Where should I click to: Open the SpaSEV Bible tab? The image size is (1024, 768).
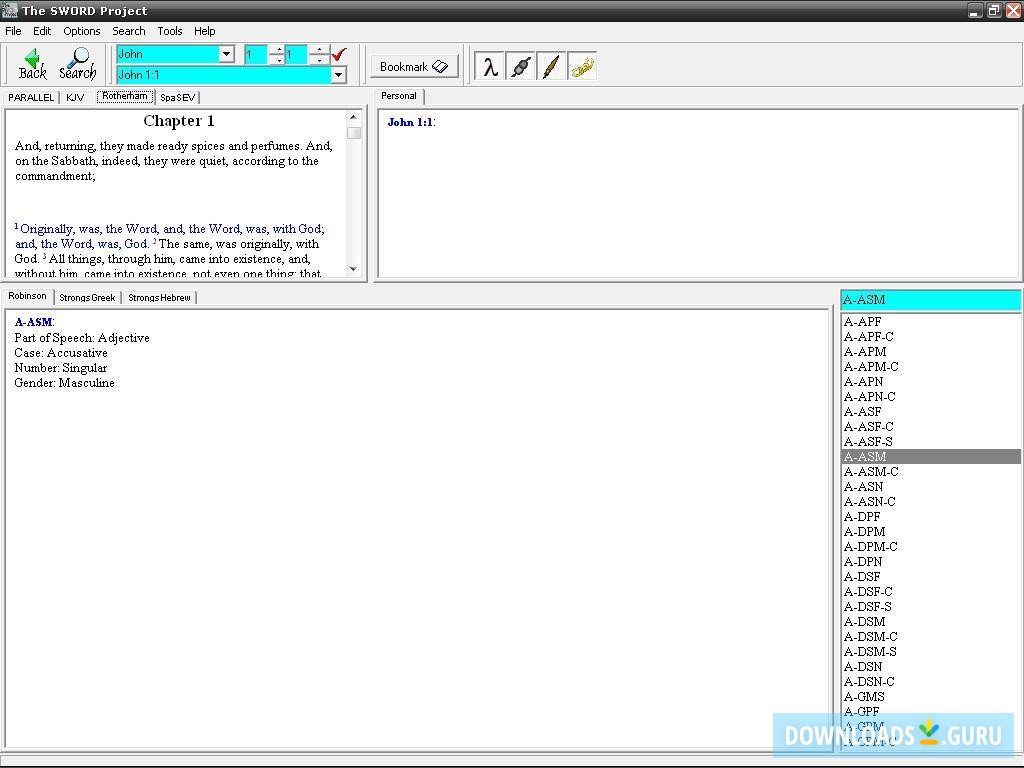(x=178, y=97)
